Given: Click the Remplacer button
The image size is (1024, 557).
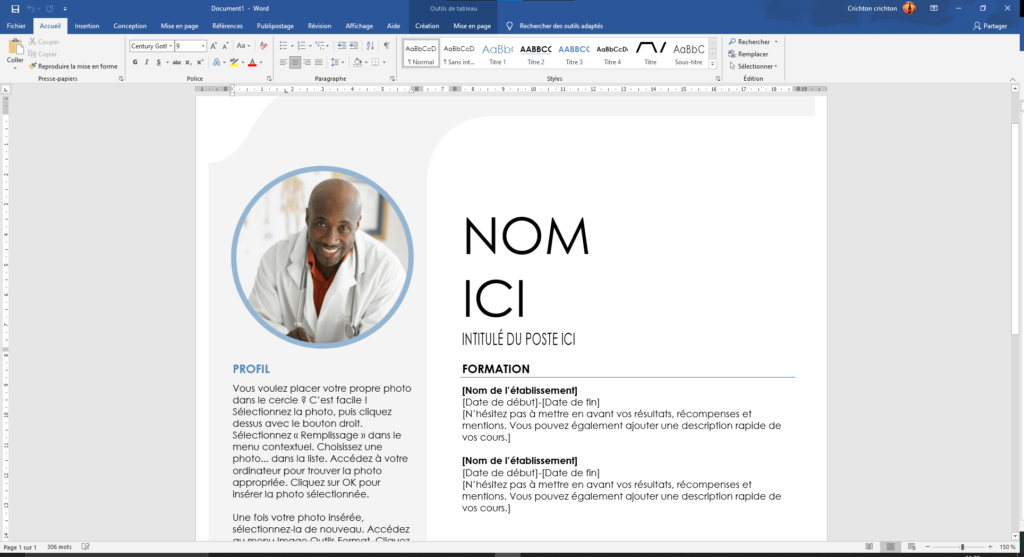Looking at the screenshot, I should 752,54.
